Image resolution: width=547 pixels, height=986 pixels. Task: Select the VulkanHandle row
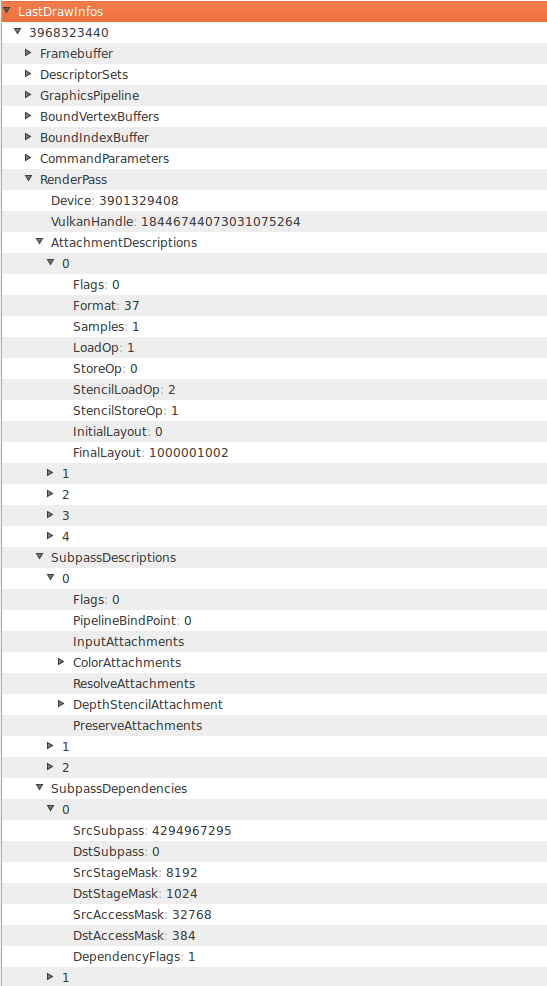tap(274, 221)
